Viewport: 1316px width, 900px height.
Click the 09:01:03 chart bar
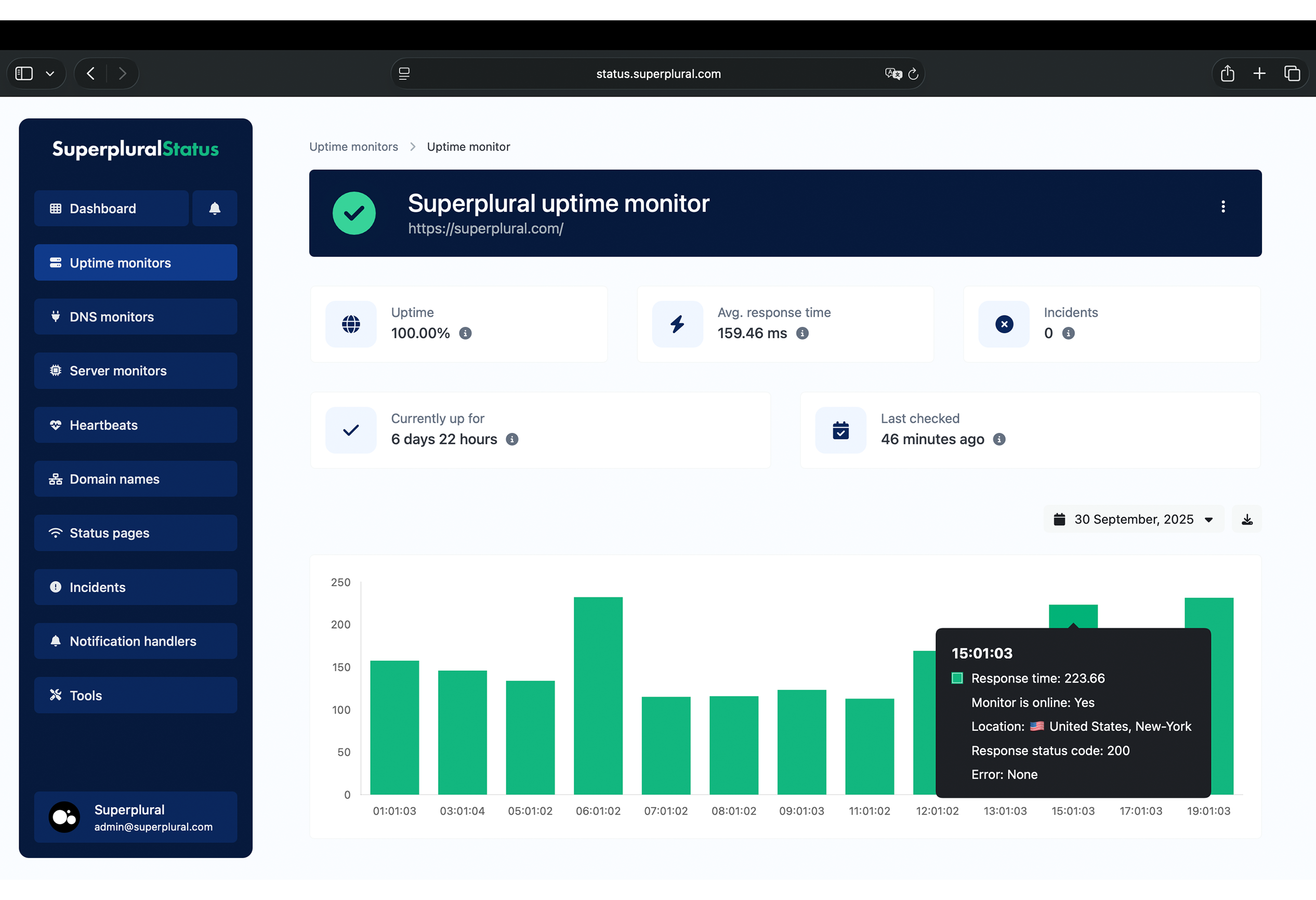point(802,742)
